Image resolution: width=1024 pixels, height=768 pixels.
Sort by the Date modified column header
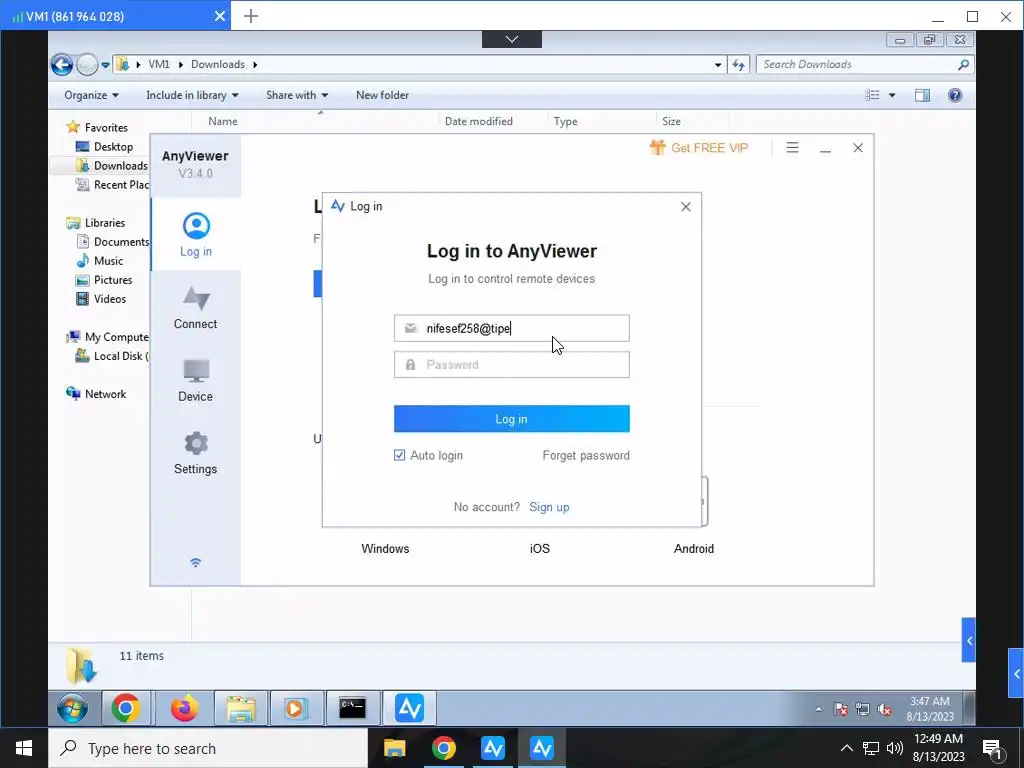tap(479, 121)
